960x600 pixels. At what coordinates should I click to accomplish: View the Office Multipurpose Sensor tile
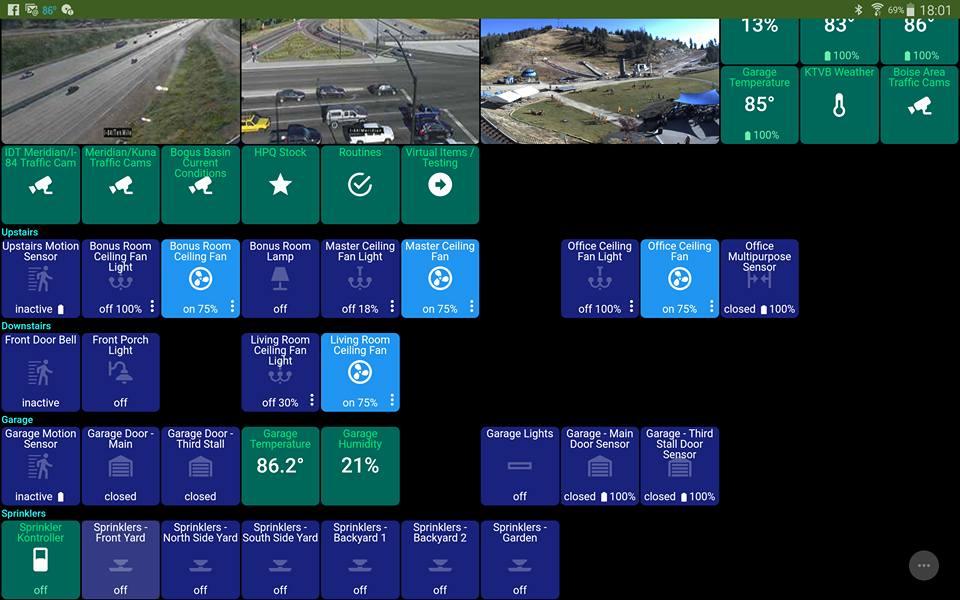(759, 279)
